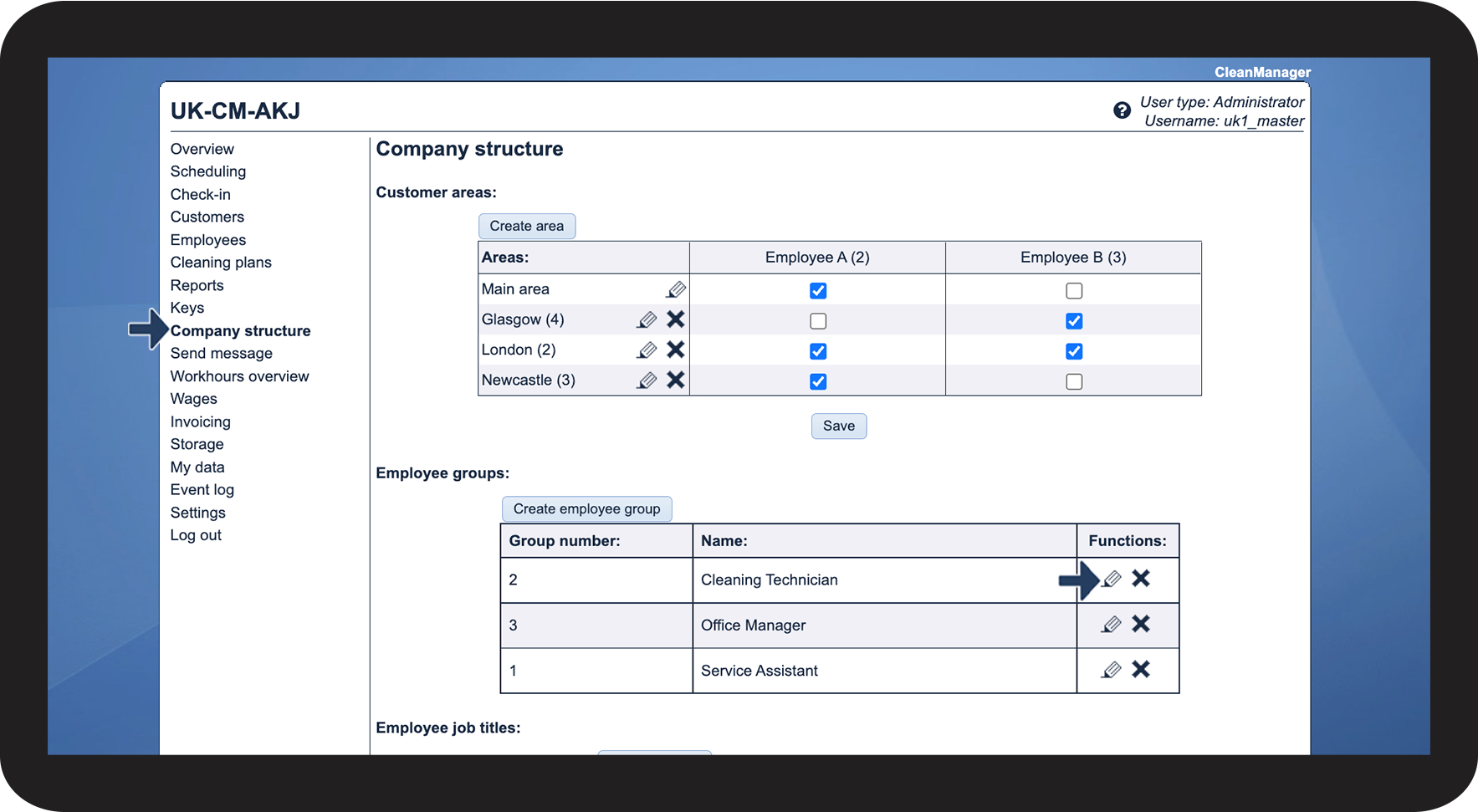Uncheck Employee A for Main area
Screen dimensions: 1478x812
pos(818,291)
